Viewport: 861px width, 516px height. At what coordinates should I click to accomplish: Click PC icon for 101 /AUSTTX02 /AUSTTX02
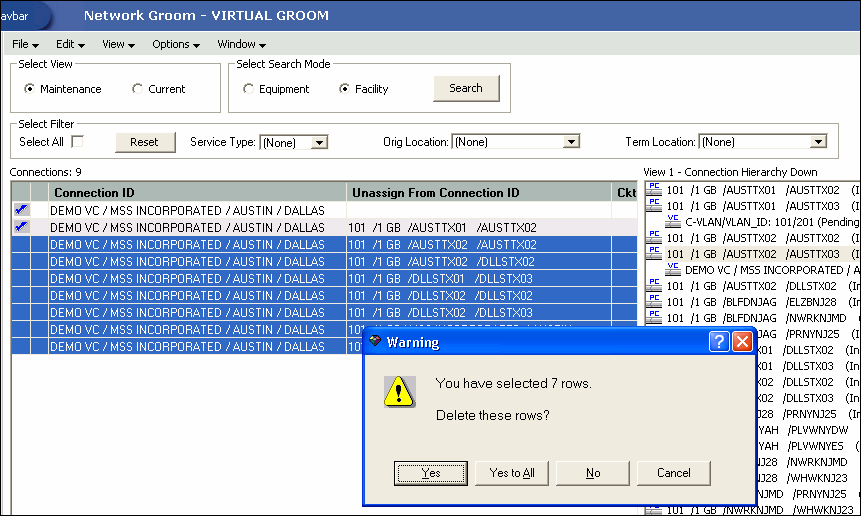click(x=653, y=237)
